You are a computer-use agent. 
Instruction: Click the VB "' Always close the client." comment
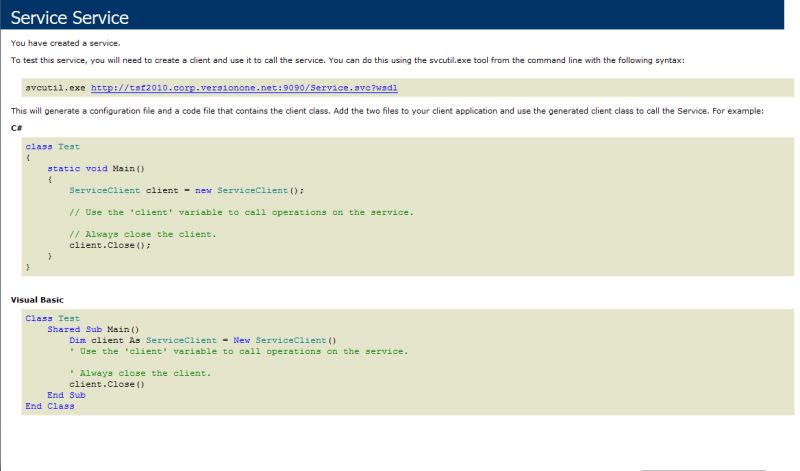[x=140, y=374]
